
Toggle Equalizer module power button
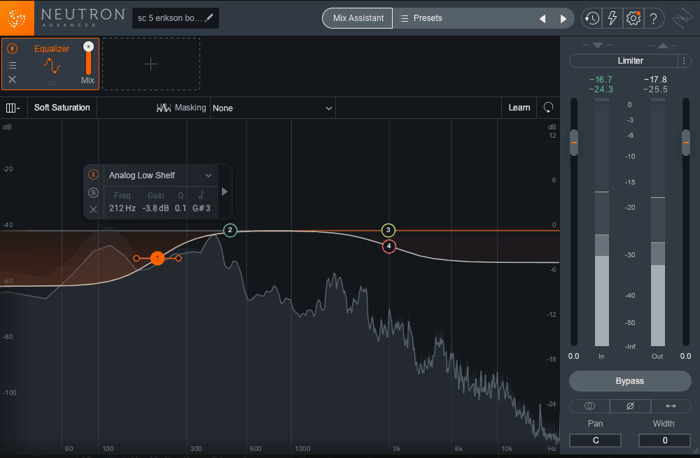(12, 49)
